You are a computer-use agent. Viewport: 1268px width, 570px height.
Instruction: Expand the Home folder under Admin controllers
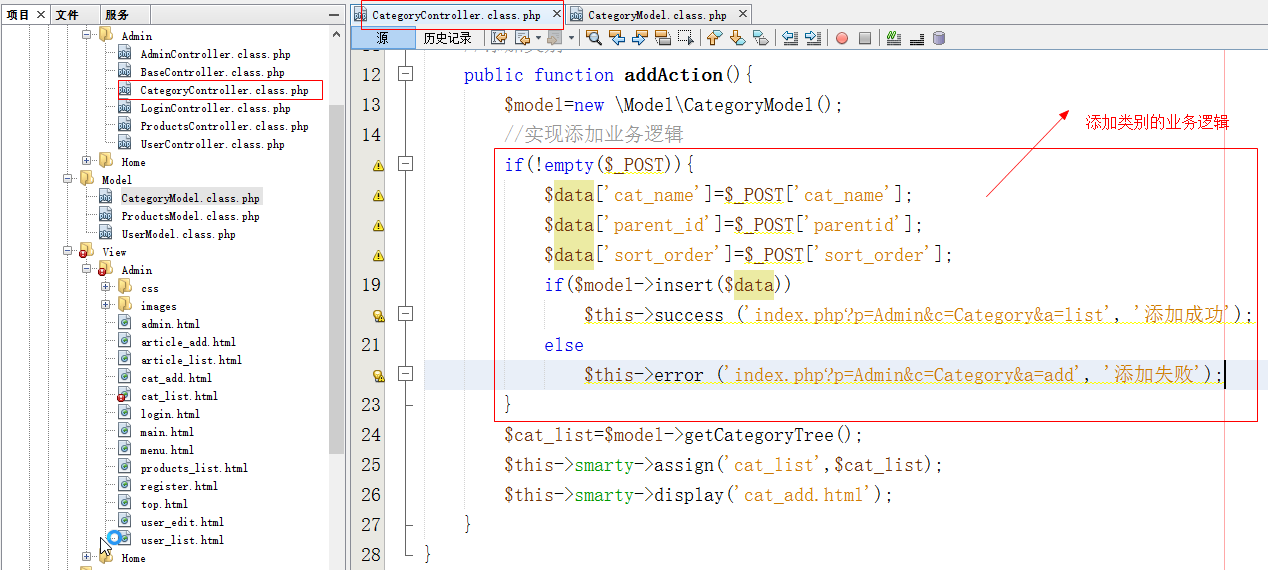pos(88,162)
